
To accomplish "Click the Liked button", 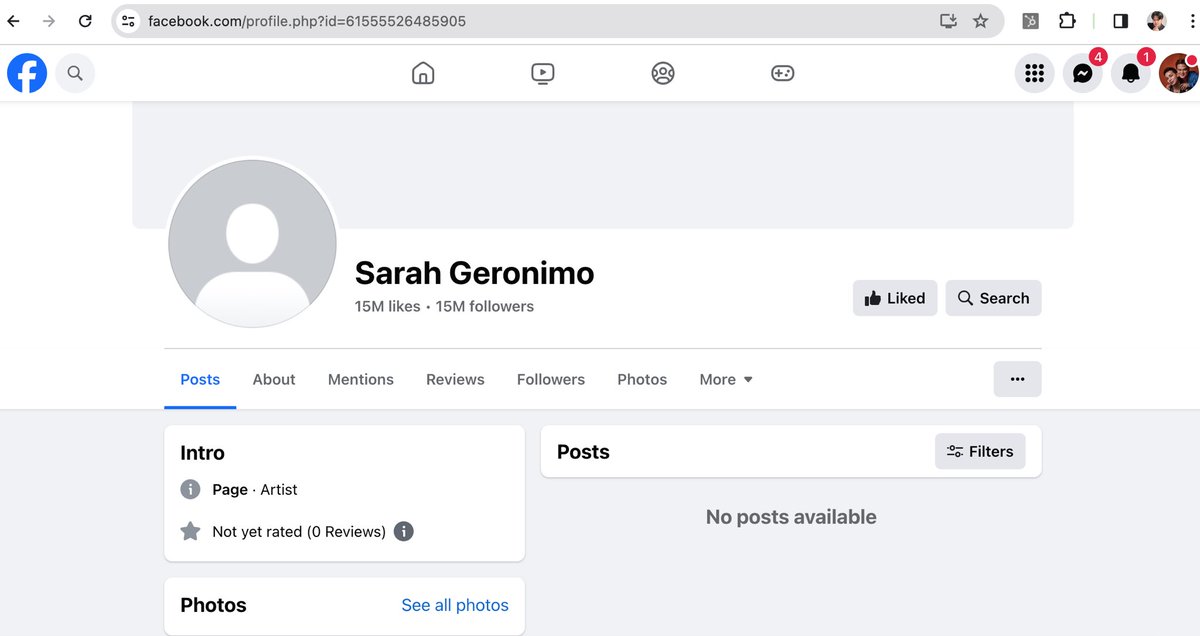I will point(895,298).
